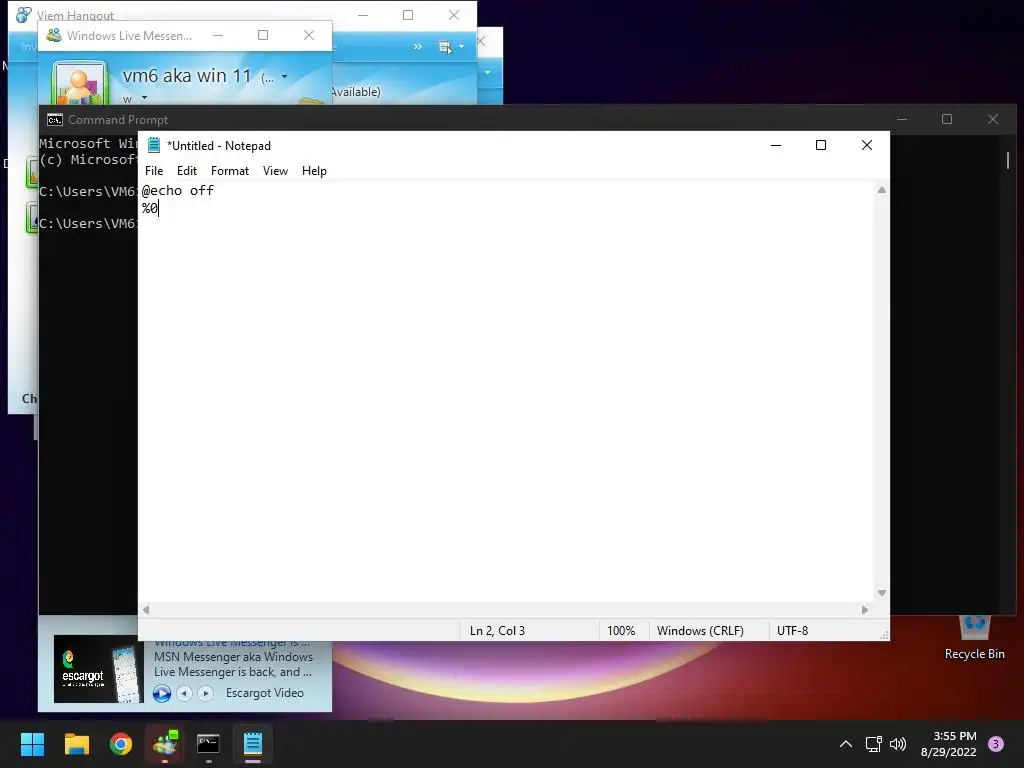Launch Google Chrome from the taskbar
The width and height of the screenshot is (1024, 768).
[x=121, y=744]
